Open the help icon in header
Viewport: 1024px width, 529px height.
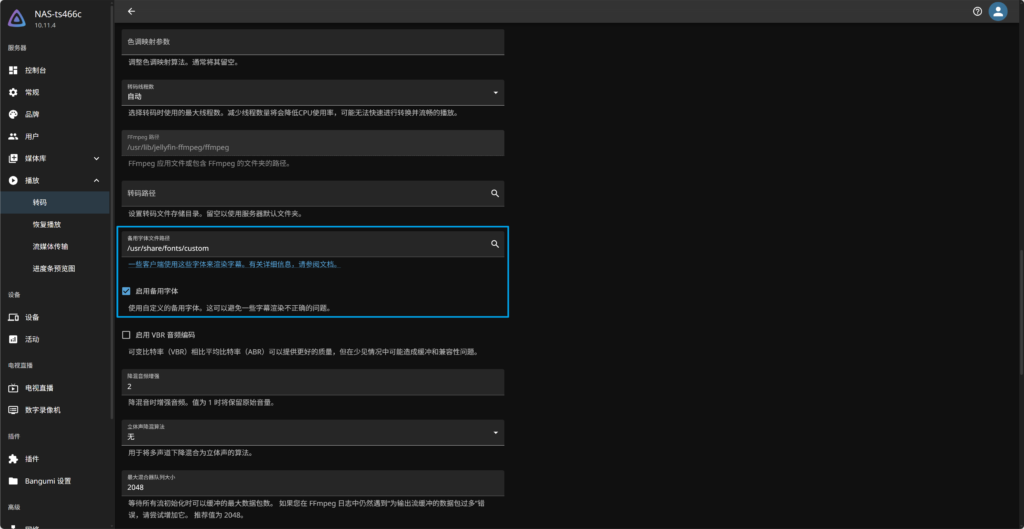977,12
